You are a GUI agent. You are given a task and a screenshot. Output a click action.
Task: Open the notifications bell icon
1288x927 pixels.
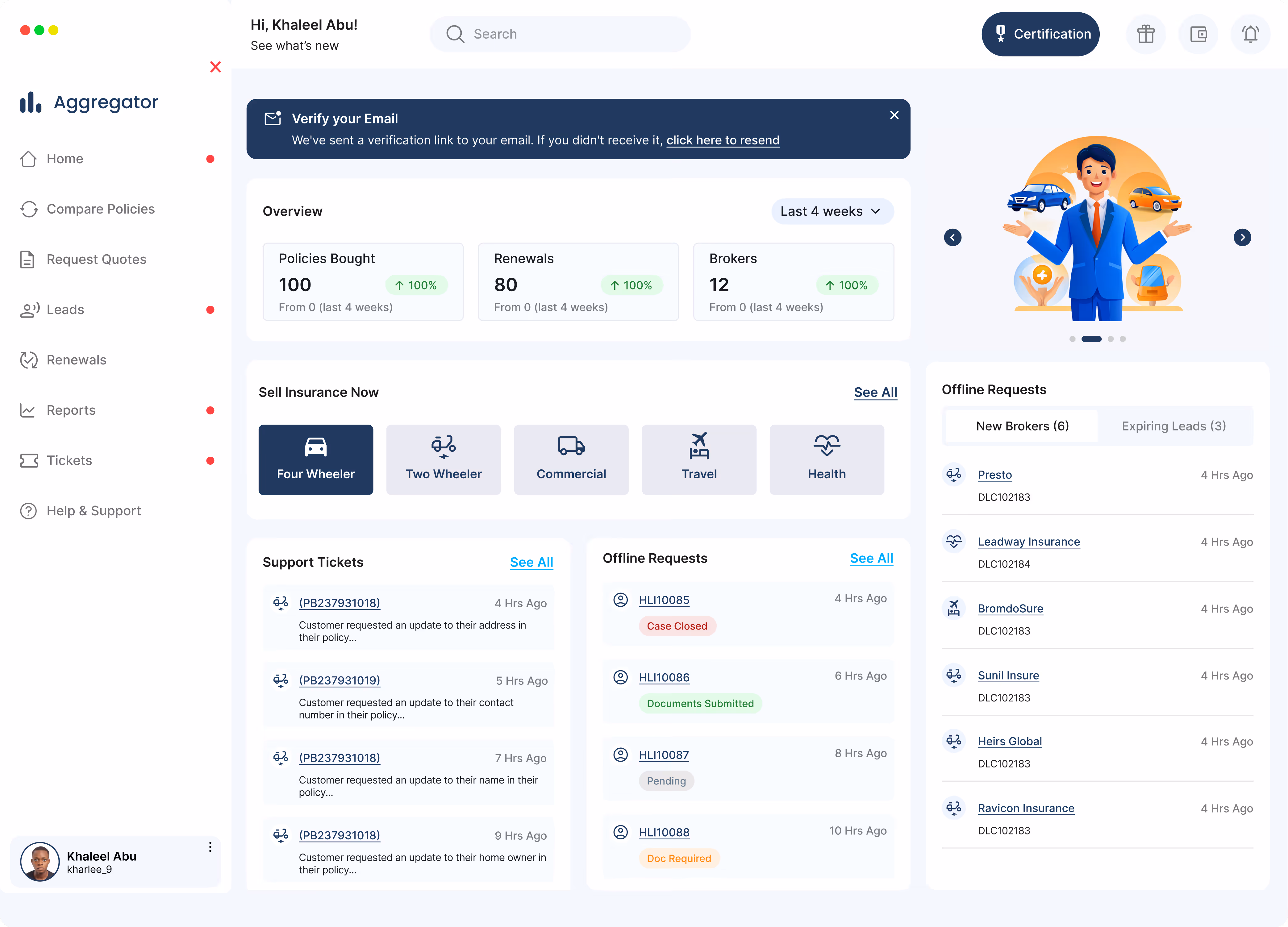click(x=1251, y=34)
